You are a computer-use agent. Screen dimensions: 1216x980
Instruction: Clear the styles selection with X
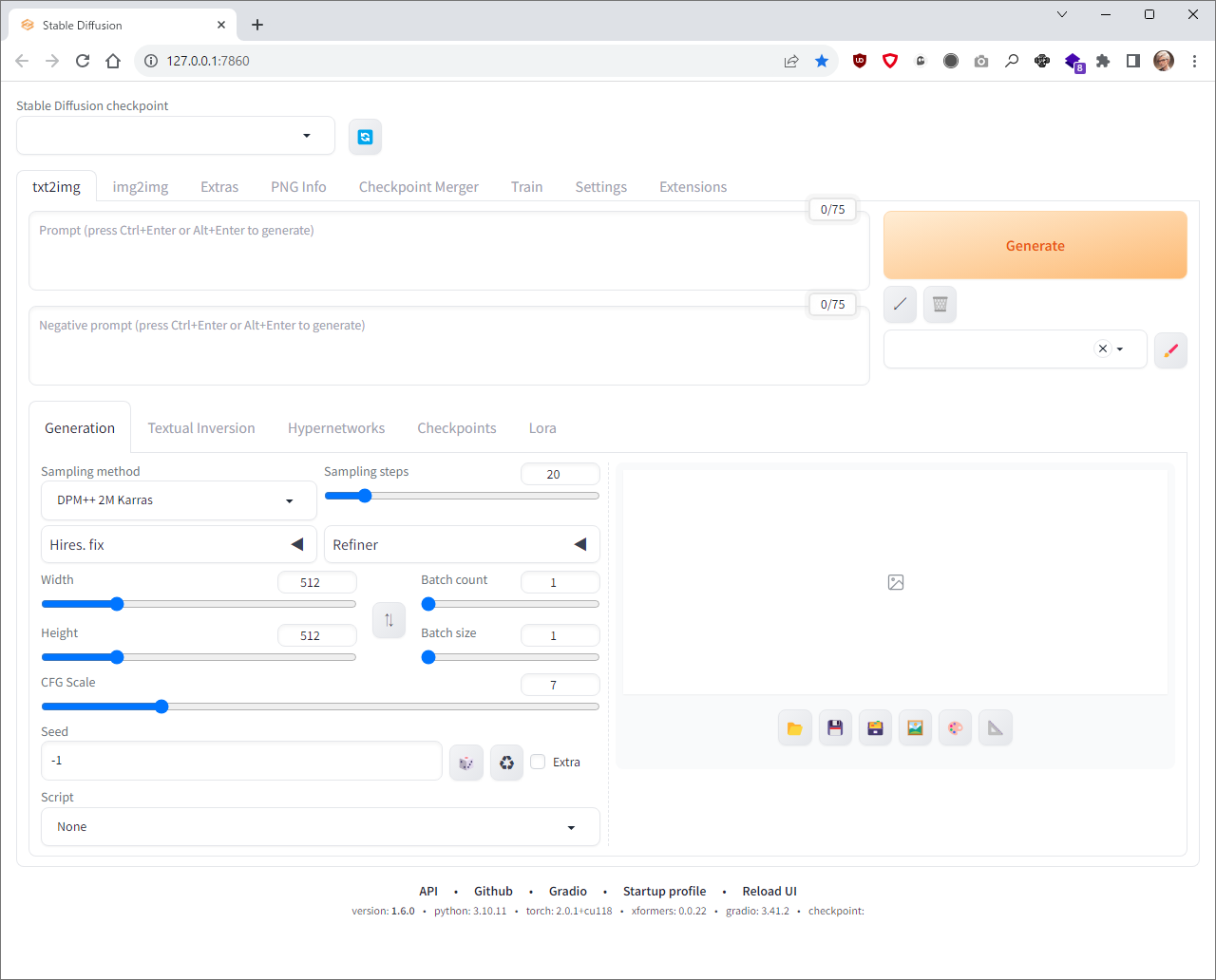[x=1103, y=349]
